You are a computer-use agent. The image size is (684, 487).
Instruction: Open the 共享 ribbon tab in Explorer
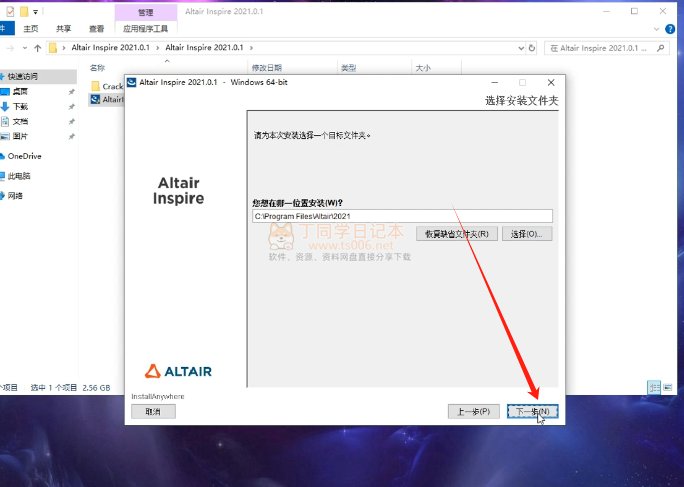pyautogui.click(x=64, y=29)
